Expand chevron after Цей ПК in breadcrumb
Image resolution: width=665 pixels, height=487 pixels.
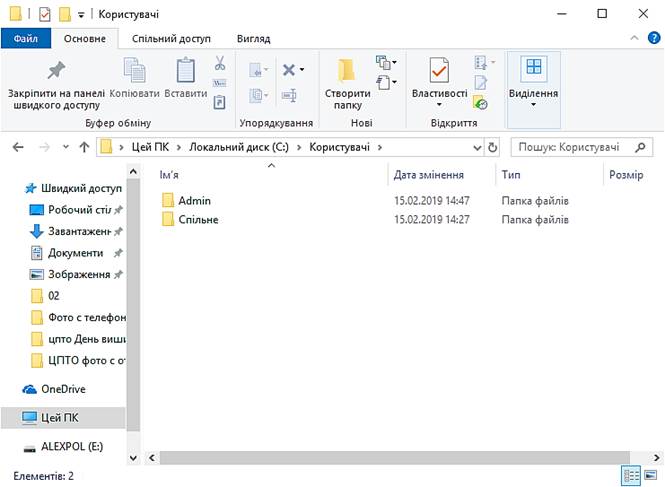[x=179, y=147]
